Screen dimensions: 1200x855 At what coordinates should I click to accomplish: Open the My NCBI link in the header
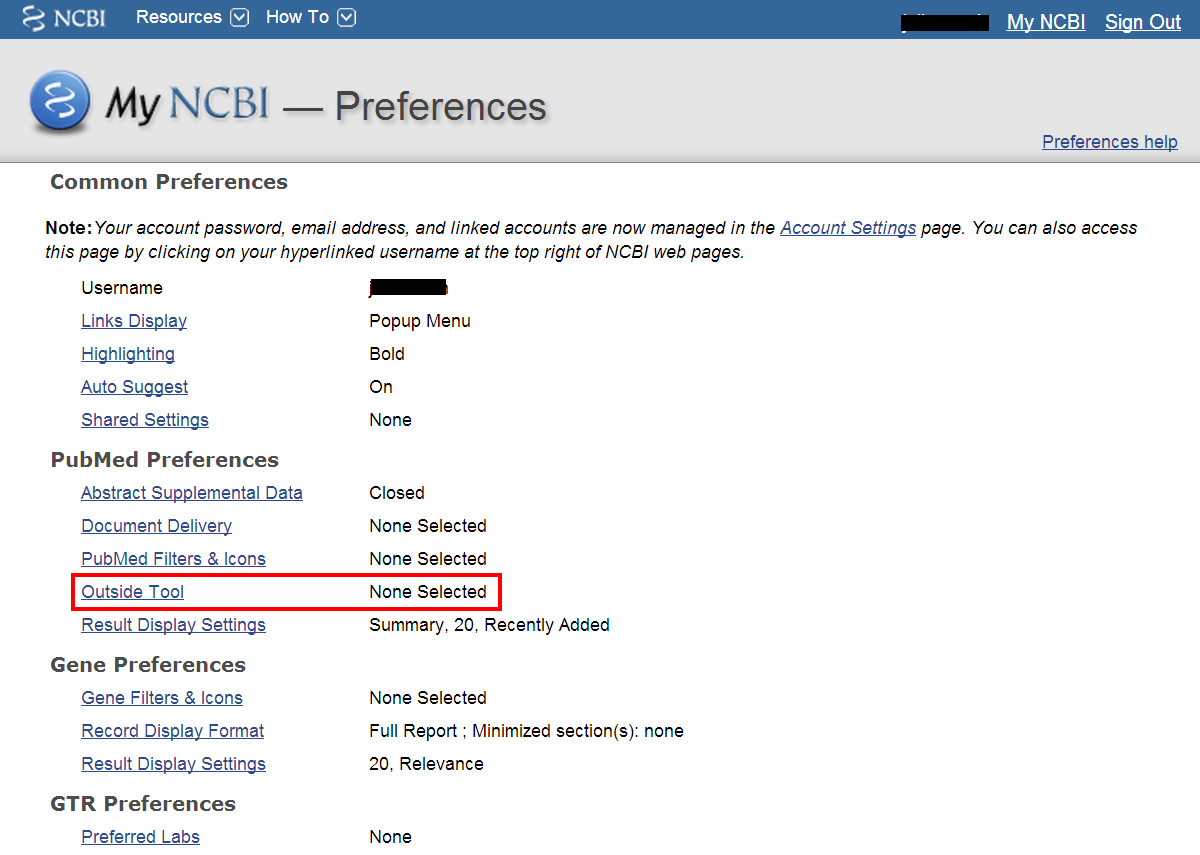1046,22
